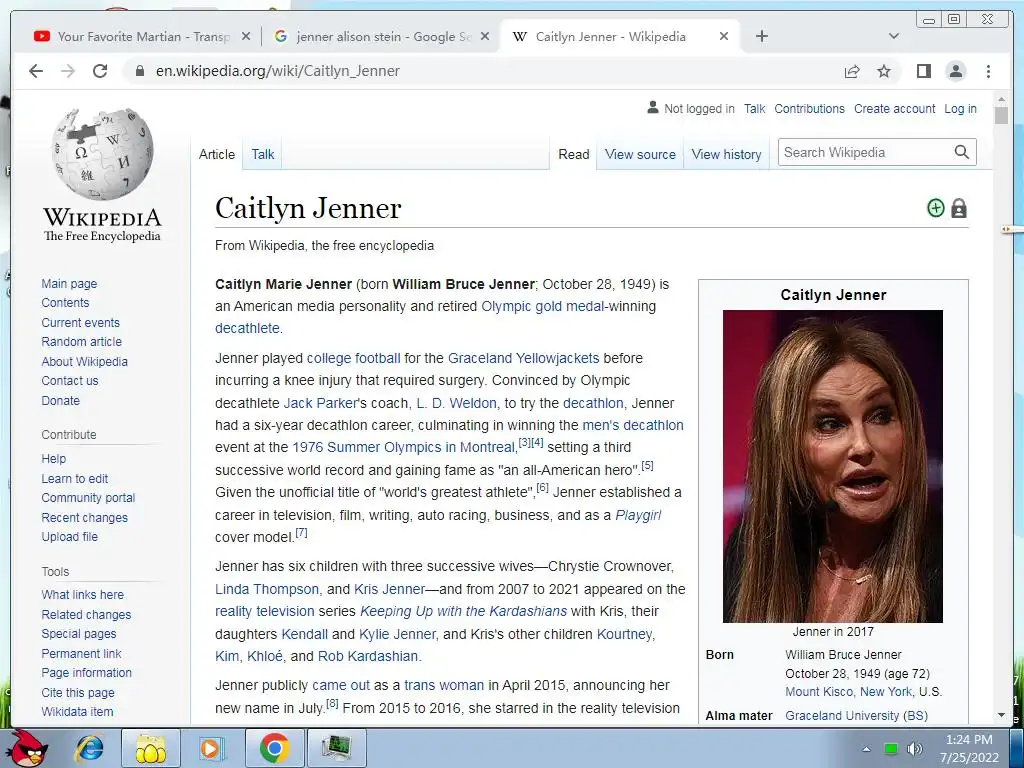Click the Caitlyn Jenner infobox photo
1024x768 pixels.
pyautogui.click(x=833, y=466)
